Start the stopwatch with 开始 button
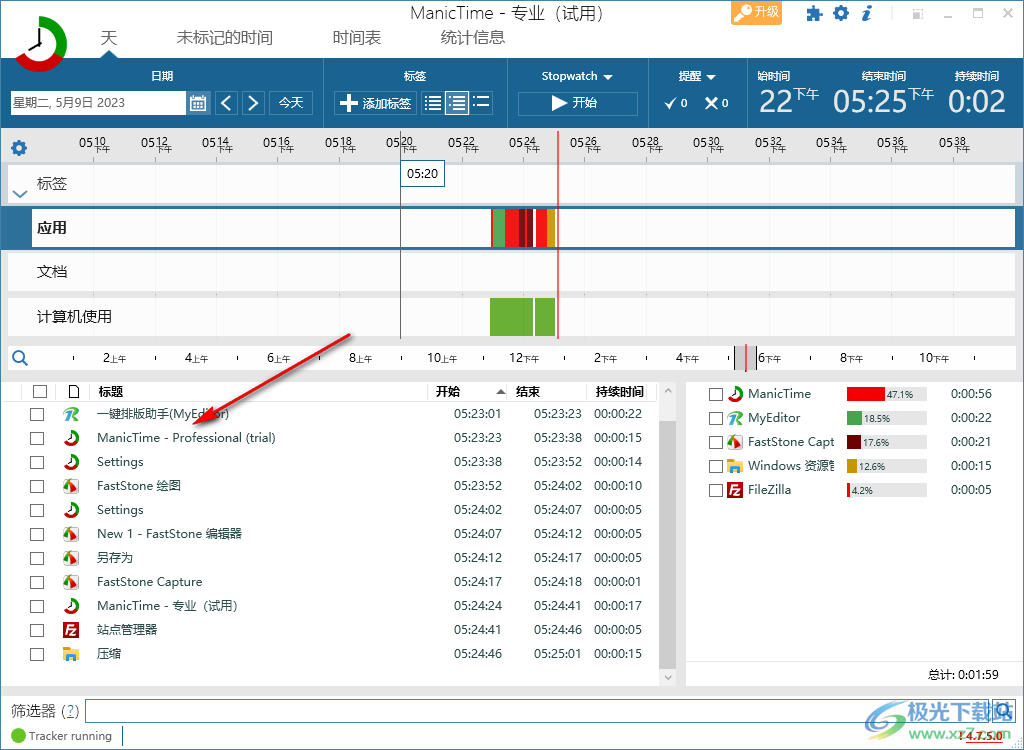Image resolution: width=1024 pixels, height=750 pixels. (x=577, y=103)
